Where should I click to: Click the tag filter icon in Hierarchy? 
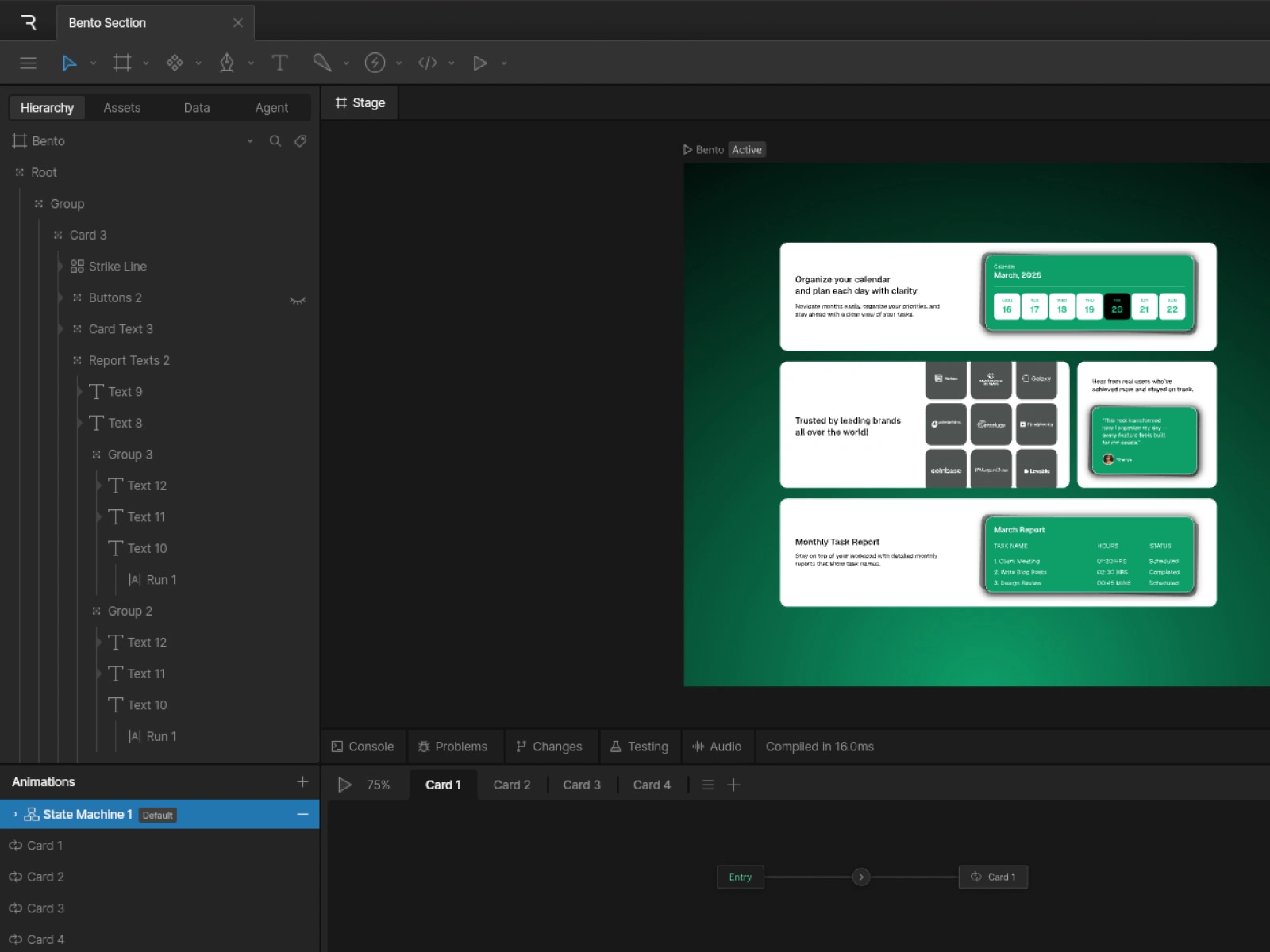pyautogui.click(x=301, y=141)
